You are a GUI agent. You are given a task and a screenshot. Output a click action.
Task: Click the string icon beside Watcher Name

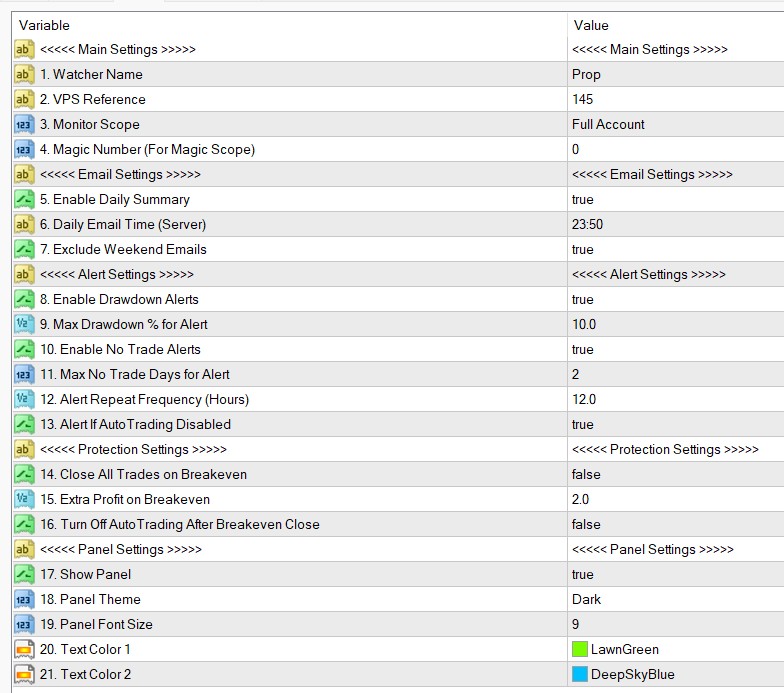click(x=24, y=74)
